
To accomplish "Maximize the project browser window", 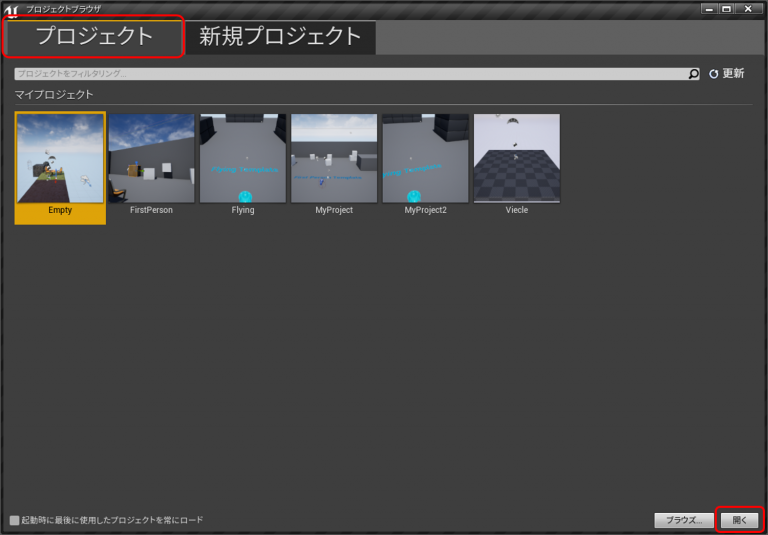I will [x=727, y=9].
